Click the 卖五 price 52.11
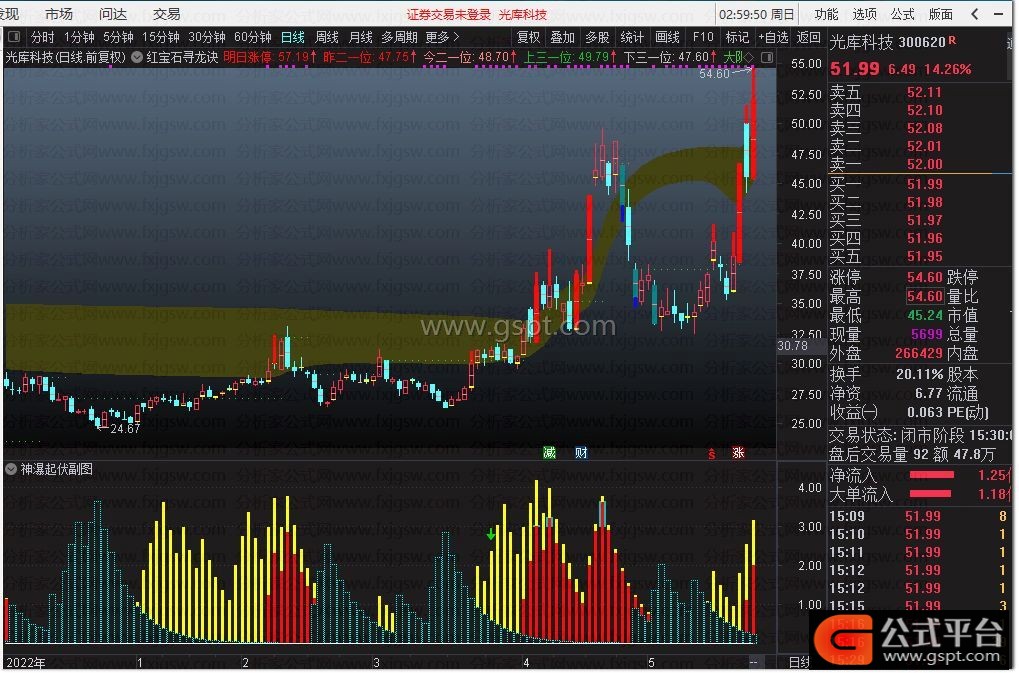Image resolution: width=1019 pixels, height=673 pixels. 924,92
